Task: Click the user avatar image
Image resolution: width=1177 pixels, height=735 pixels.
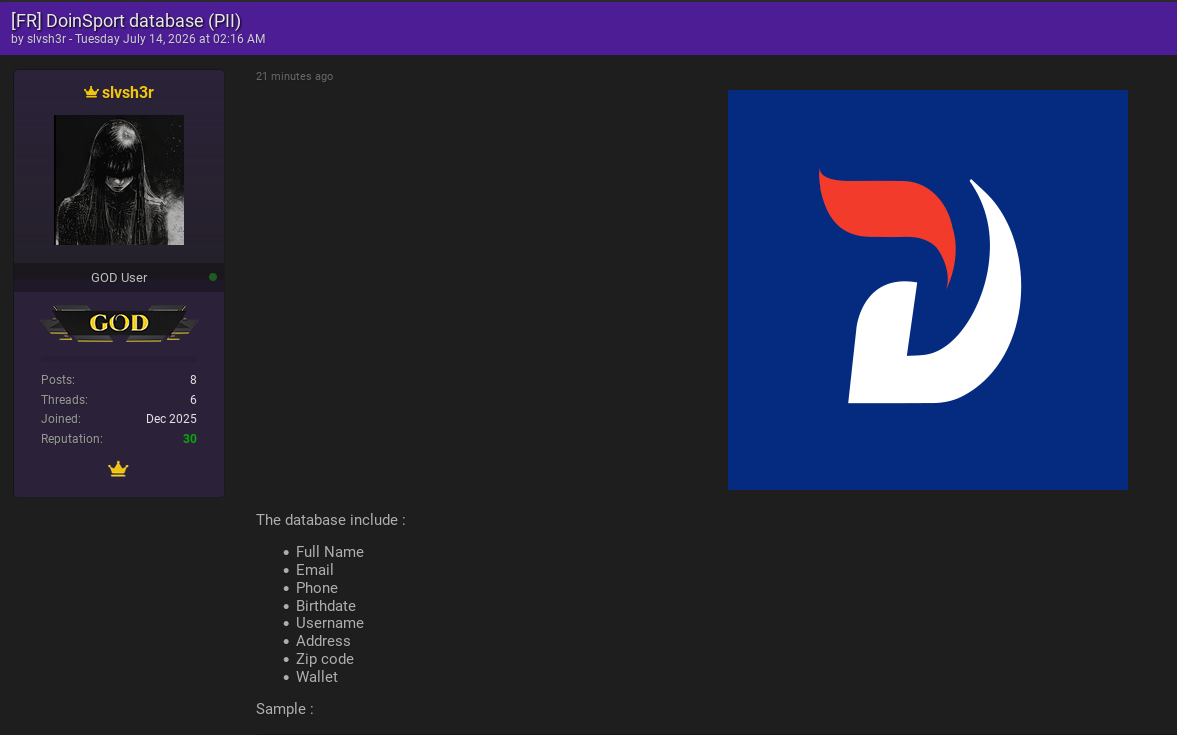Action: tap(119, 180)
